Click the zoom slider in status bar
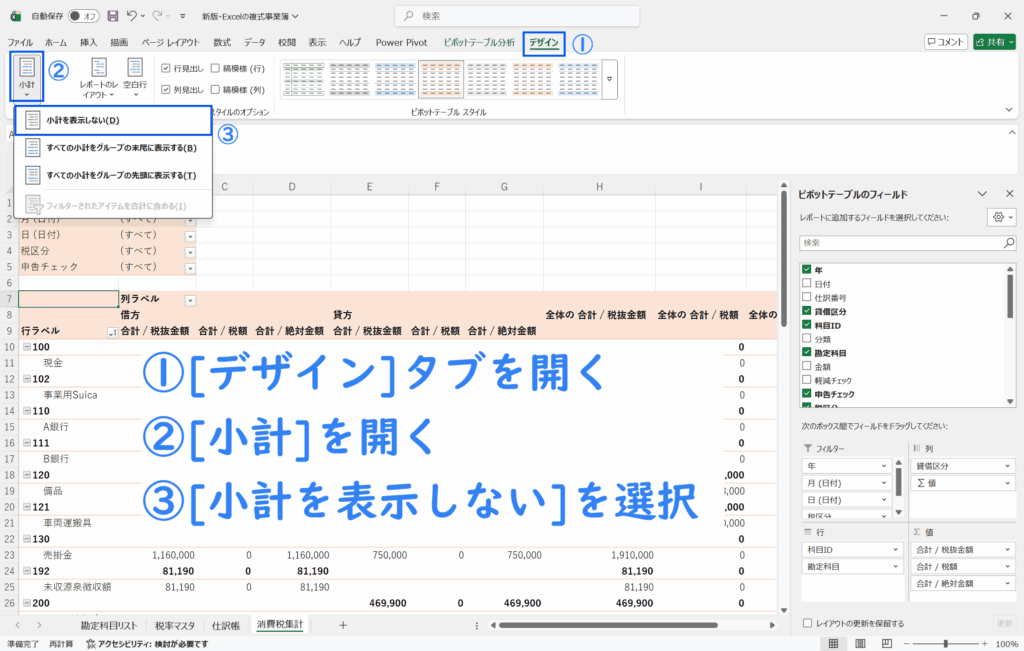1024x651 pixels. point(945,644)
